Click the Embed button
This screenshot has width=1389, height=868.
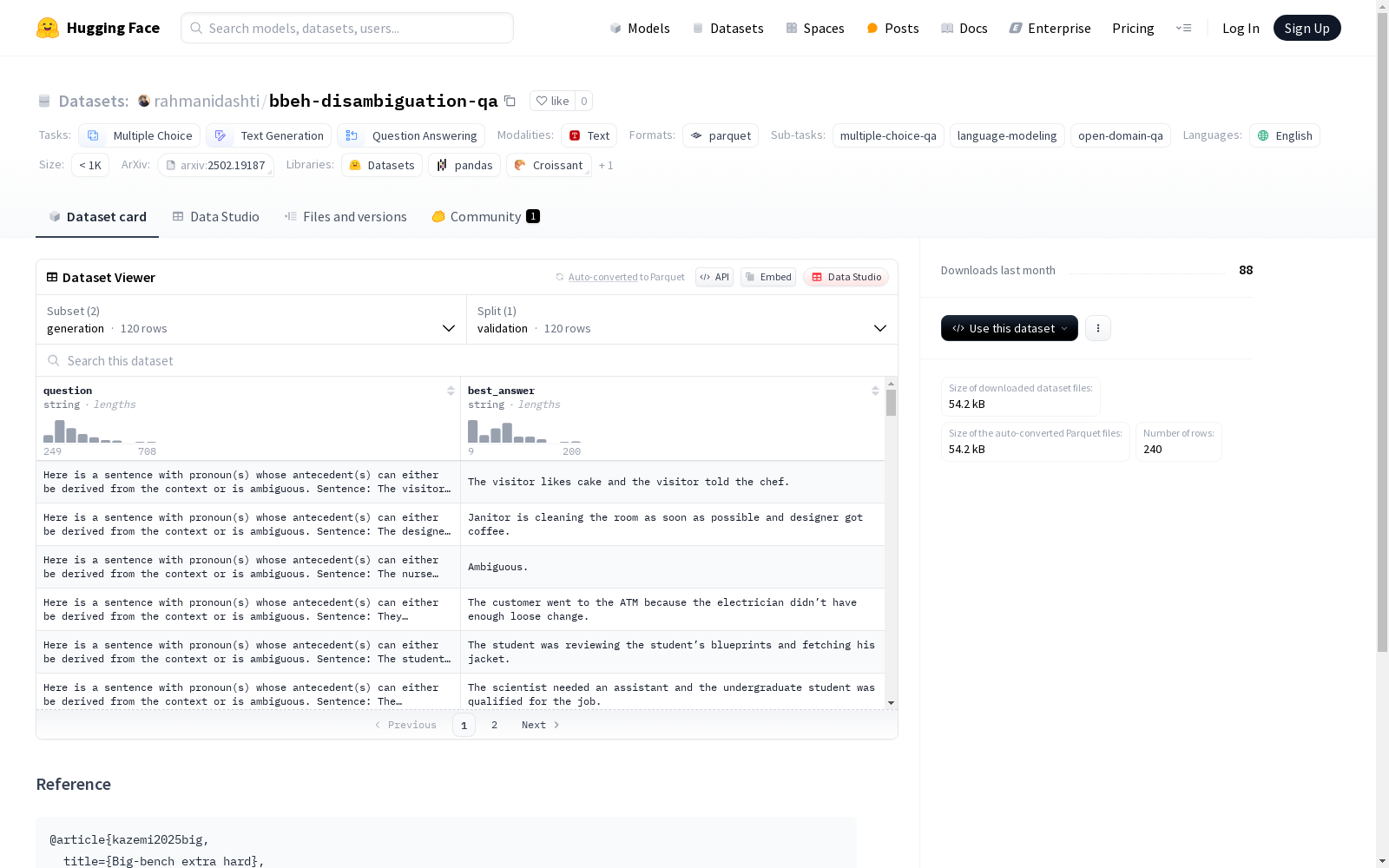pos(768,277)
